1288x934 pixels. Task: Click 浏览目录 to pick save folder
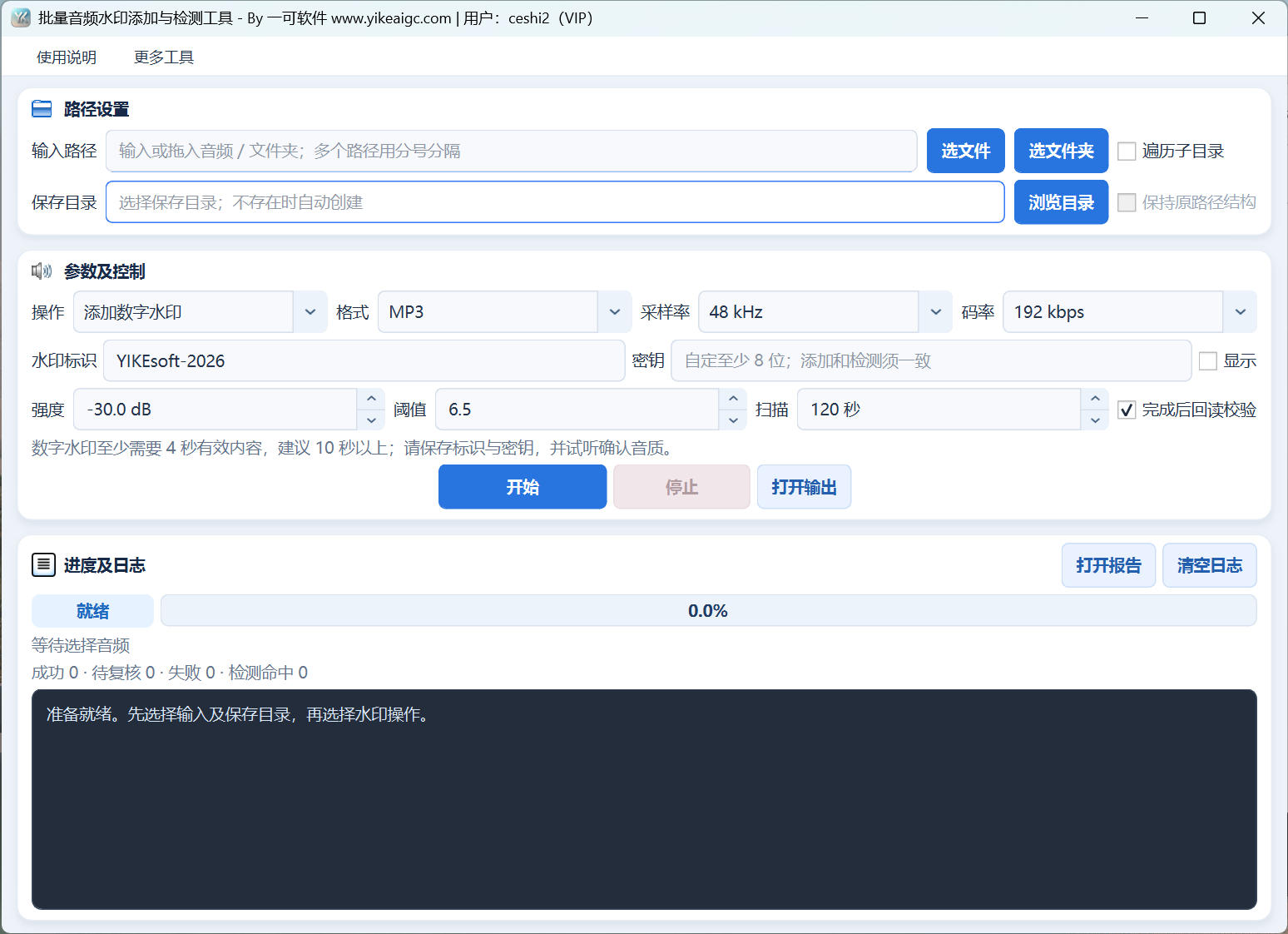pyautogui.click(x=1061, y=202)
